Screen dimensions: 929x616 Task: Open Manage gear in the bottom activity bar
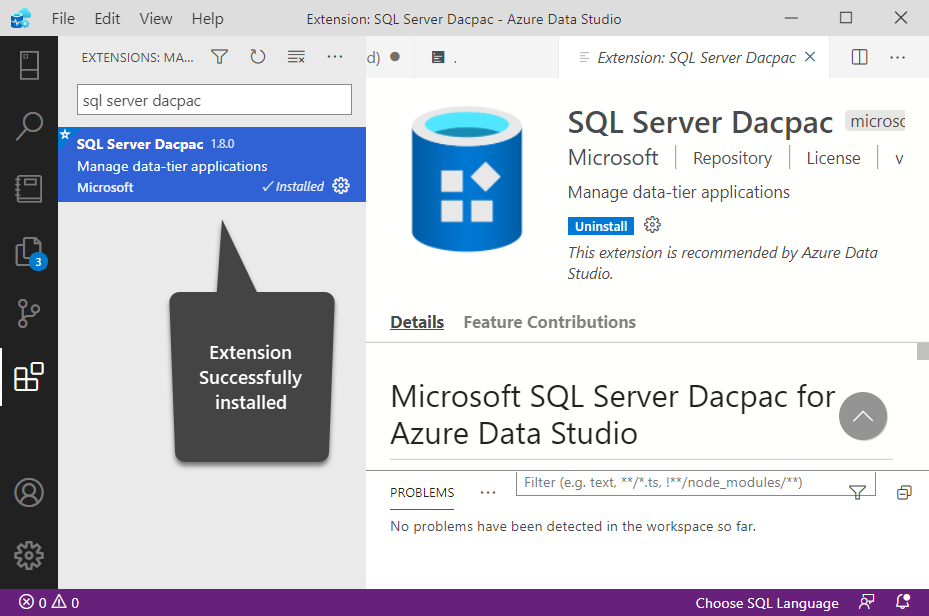(28, 555)
